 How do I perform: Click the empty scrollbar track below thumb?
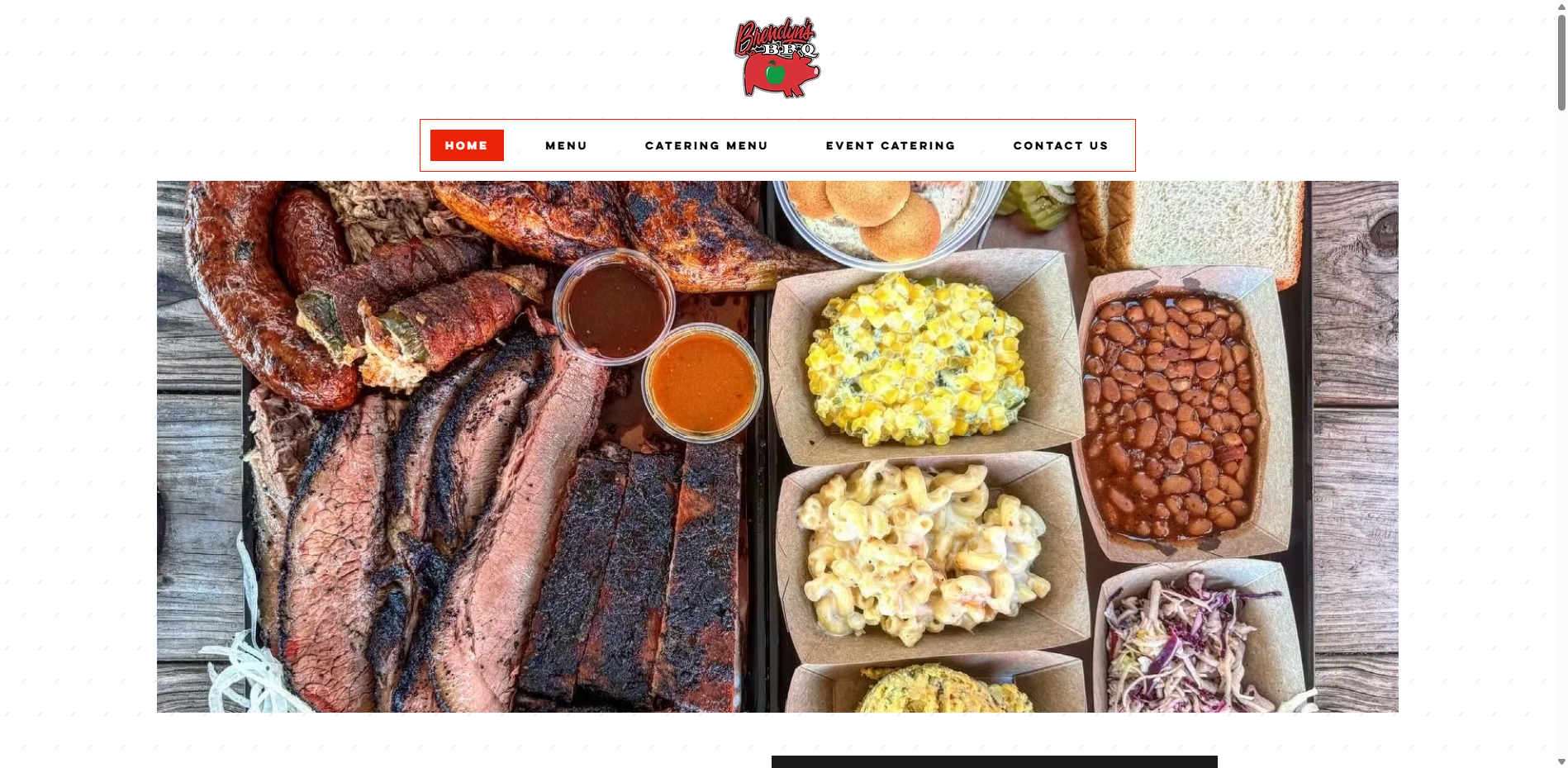[1561, 429]
